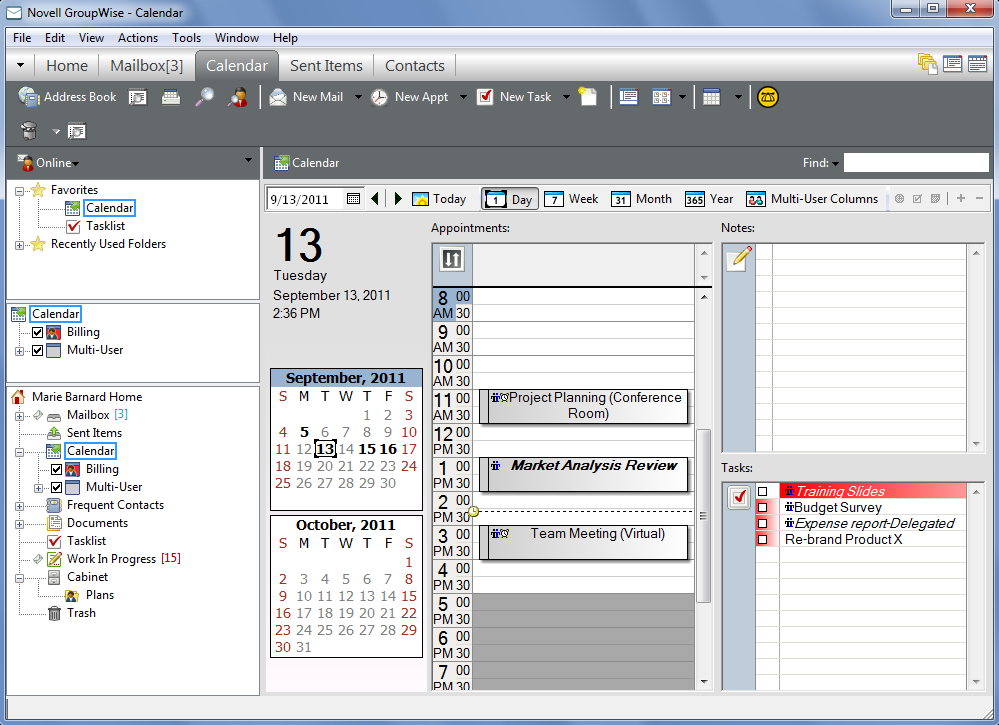This screenshot has height=725, width=999.
Task: Click the minus icon in calendar toolbar
Action: tap(979, 198)
